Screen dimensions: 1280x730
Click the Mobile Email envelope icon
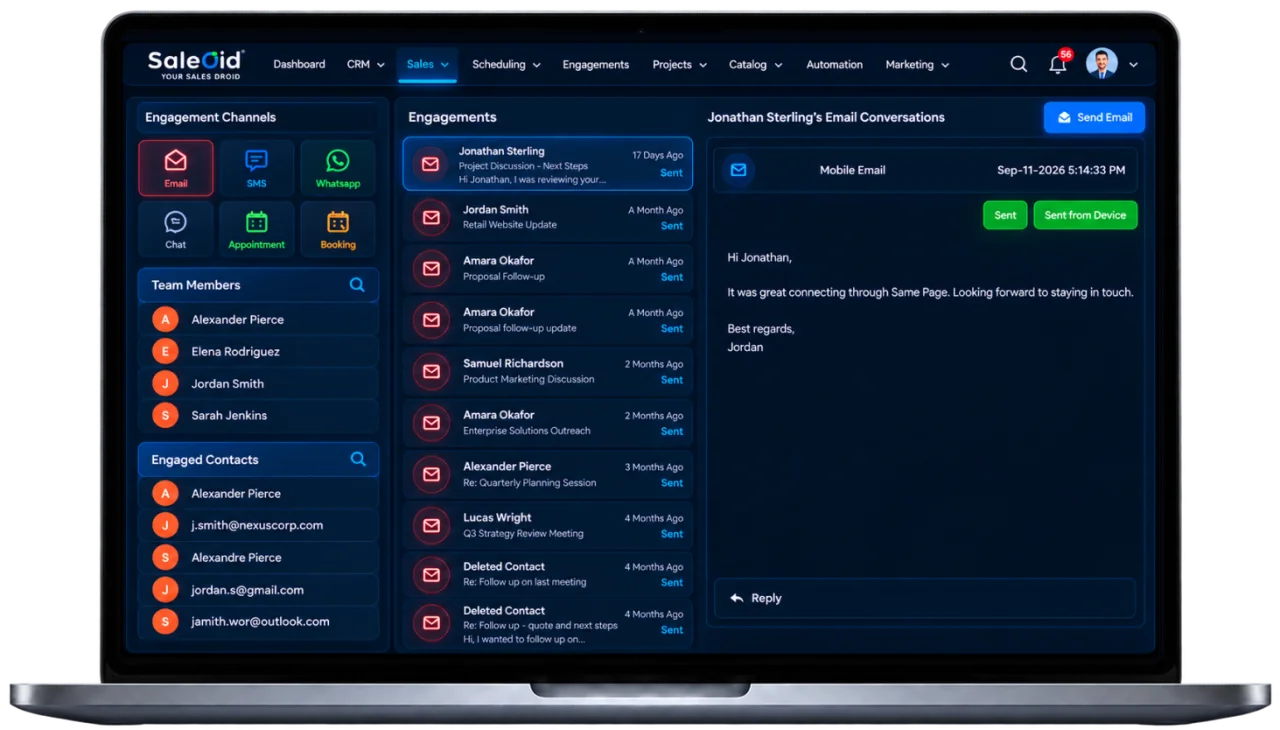(x=739, y=170)
